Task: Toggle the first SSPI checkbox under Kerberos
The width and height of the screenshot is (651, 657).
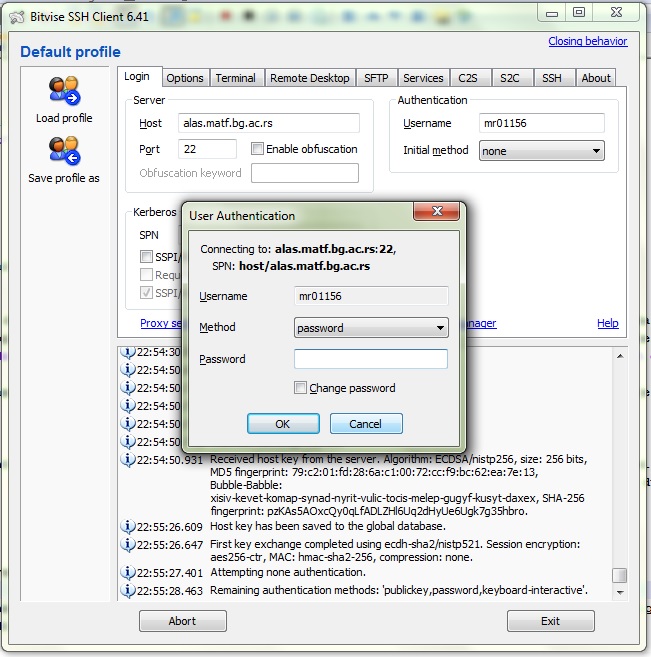Action: coord(146,256)
